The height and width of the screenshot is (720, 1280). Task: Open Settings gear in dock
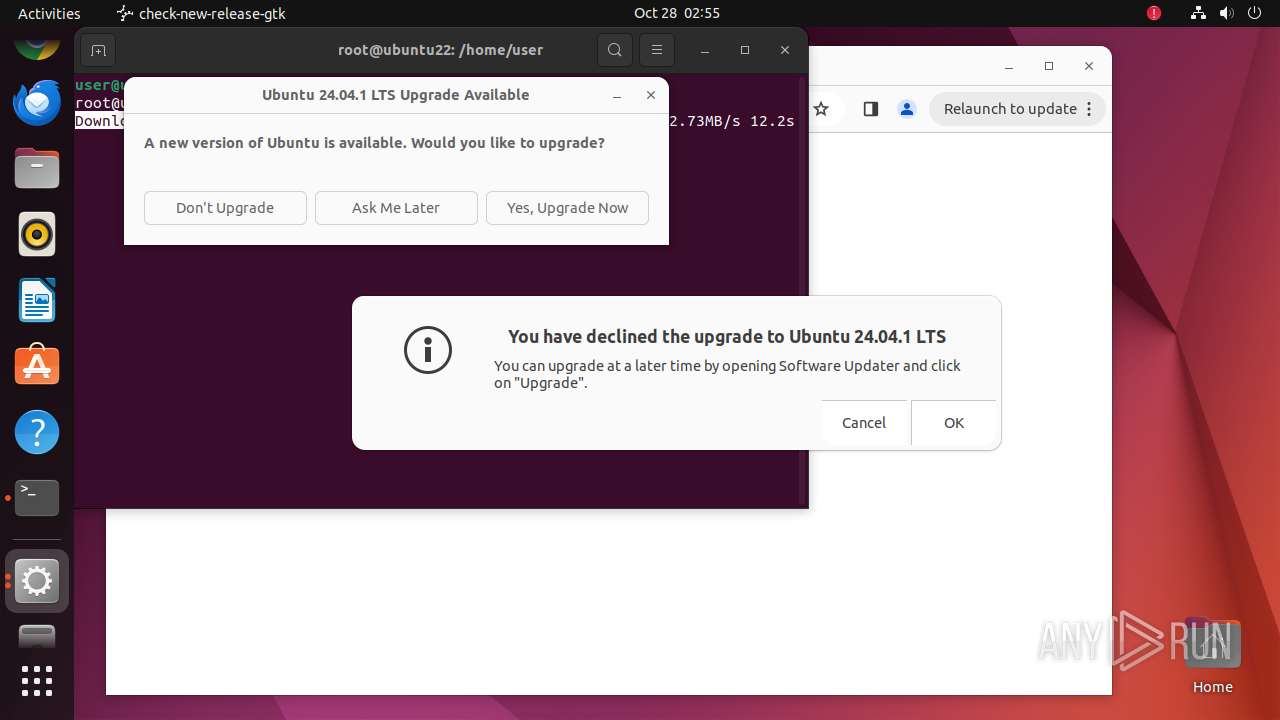[37, 581]
